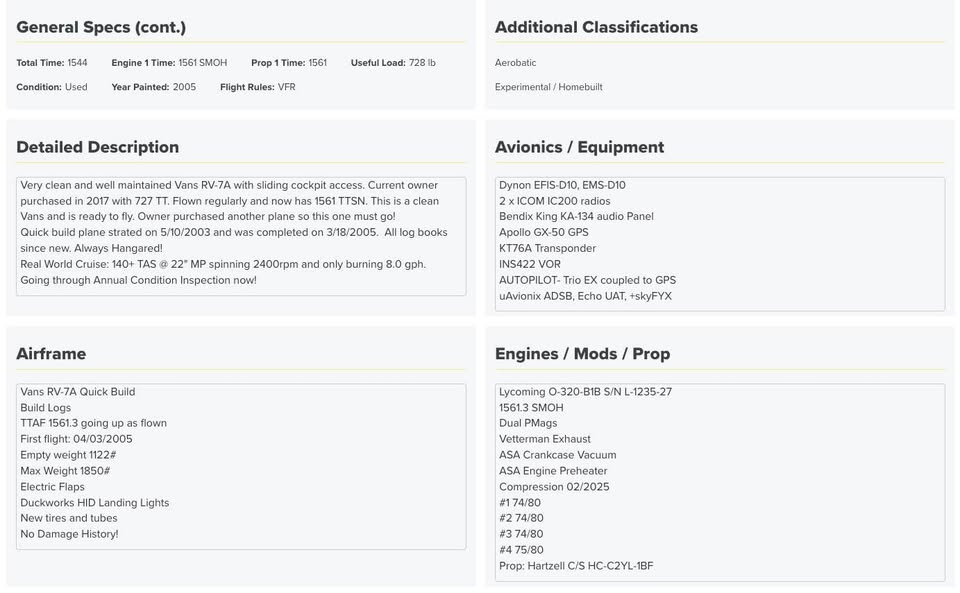This screenshot has height=593, width=960.
Task: Select 'Year Painted: 2005' entry
Action: (154, 88)
